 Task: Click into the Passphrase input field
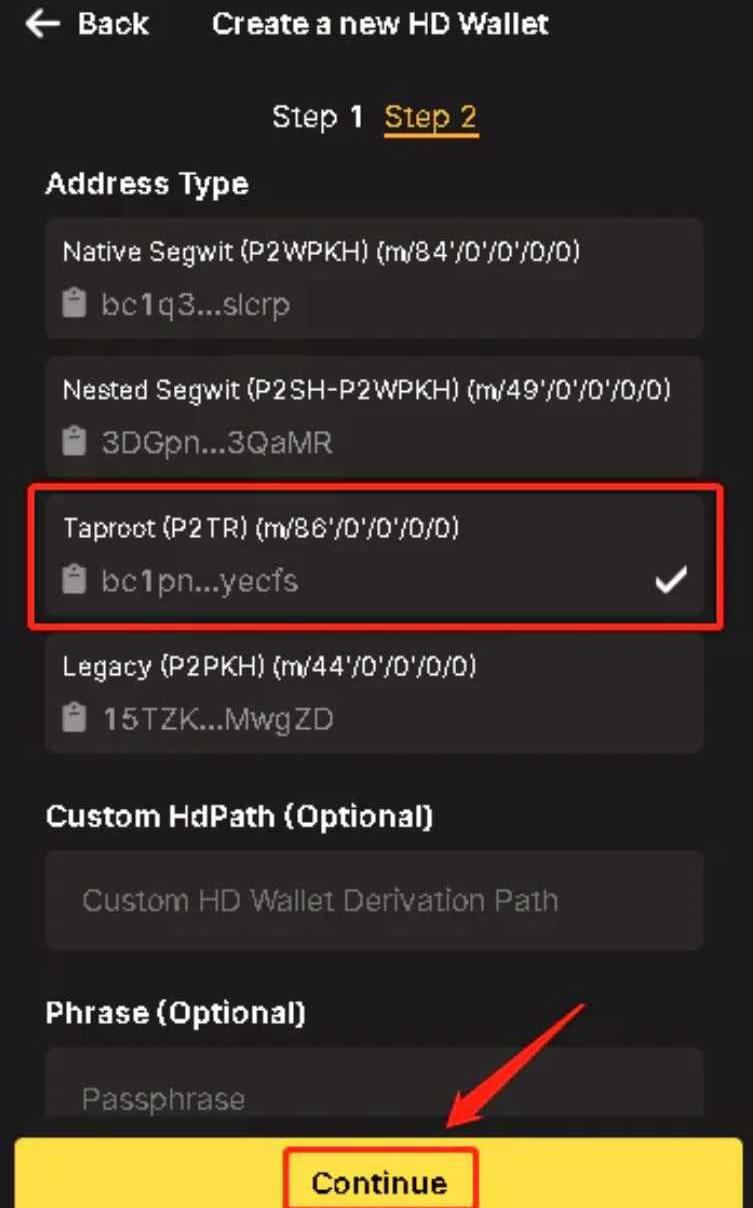pos(374,1098)
